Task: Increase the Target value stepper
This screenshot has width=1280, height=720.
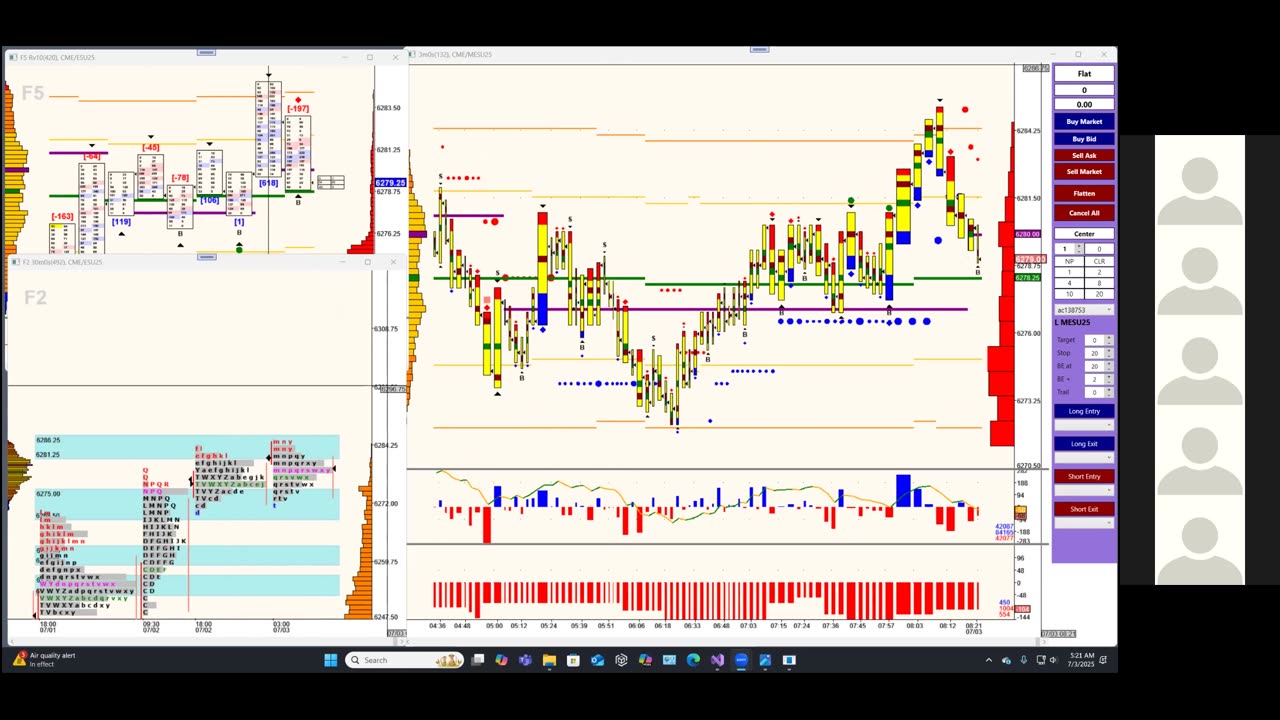Action: tap(1109, 338)
